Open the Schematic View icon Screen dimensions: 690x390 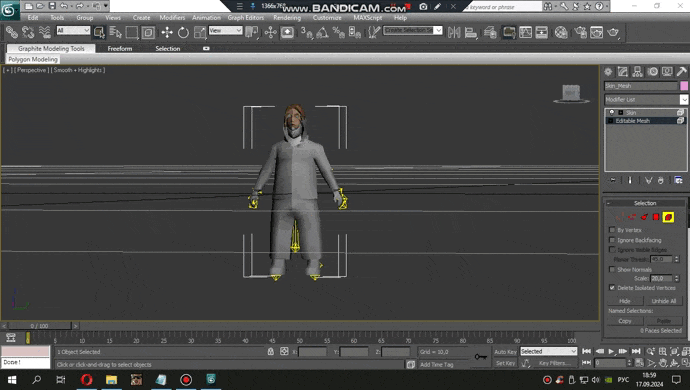pyautogui.click(x=542, y=32)
